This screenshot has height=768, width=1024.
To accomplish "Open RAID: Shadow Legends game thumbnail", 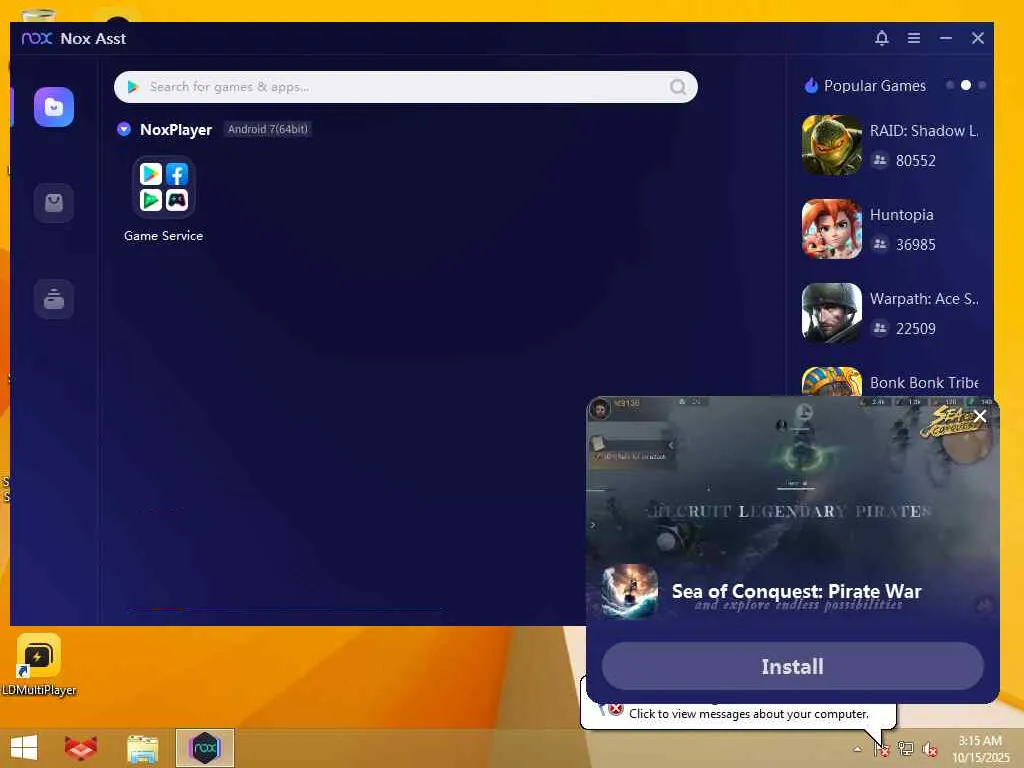I will (x=831, y=145).
